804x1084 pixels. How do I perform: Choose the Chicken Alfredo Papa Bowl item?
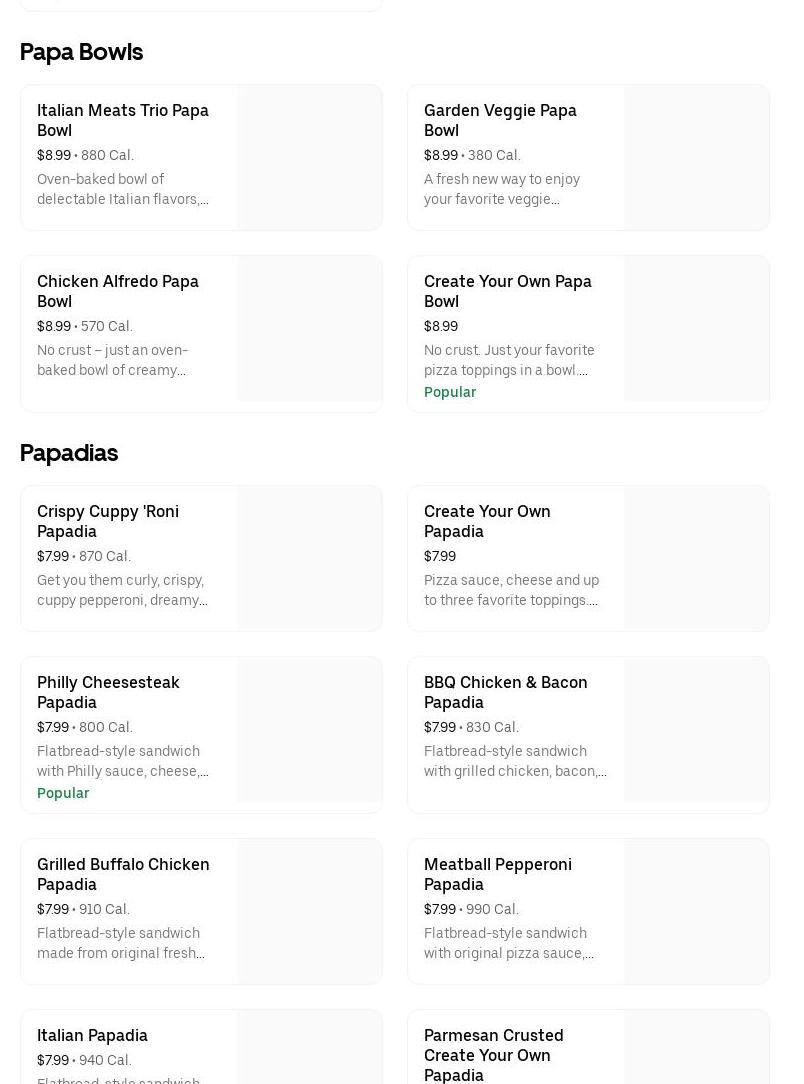tap(118, 291)
